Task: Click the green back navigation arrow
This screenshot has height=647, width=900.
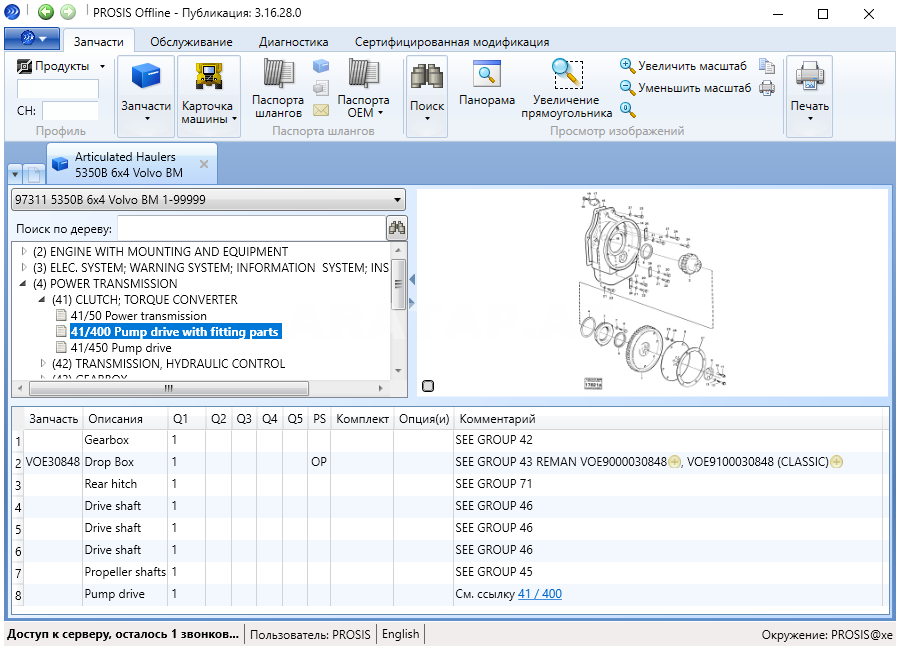Action: pos(46,11)
